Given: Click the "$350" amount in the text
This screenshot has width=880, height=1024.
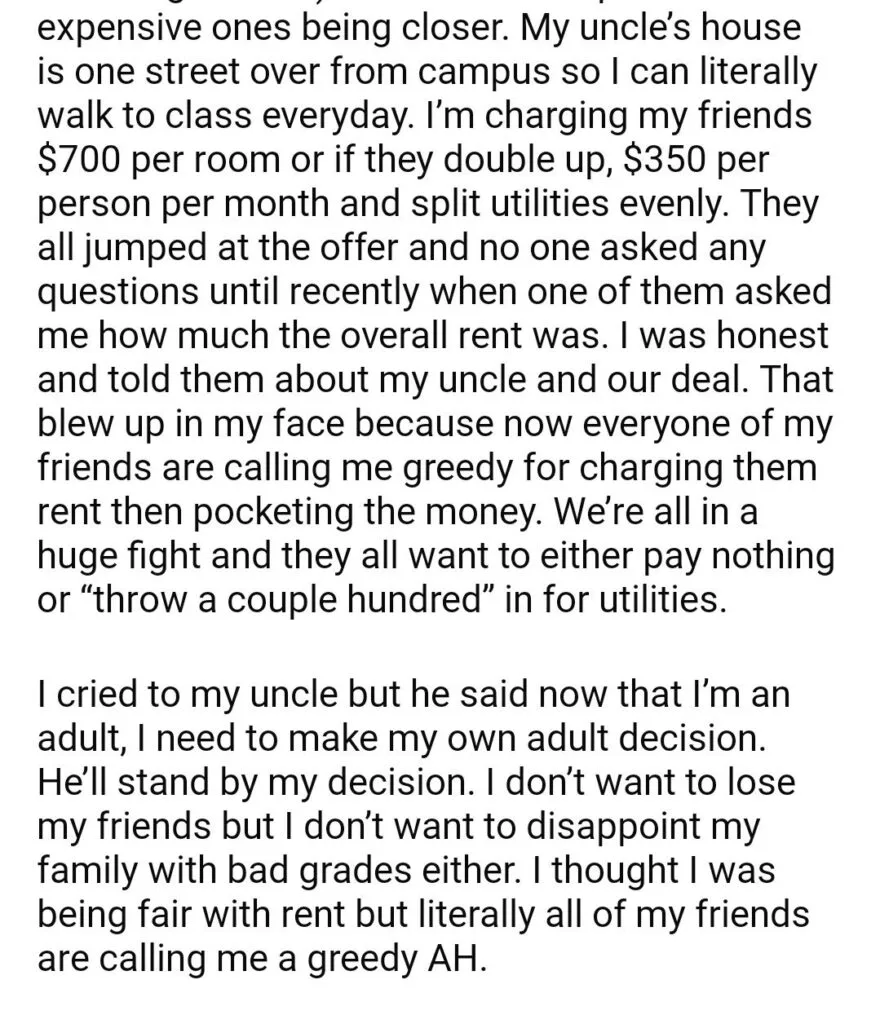Looking at the screenshot, I should pyautogui.click(x=665, y=159).
